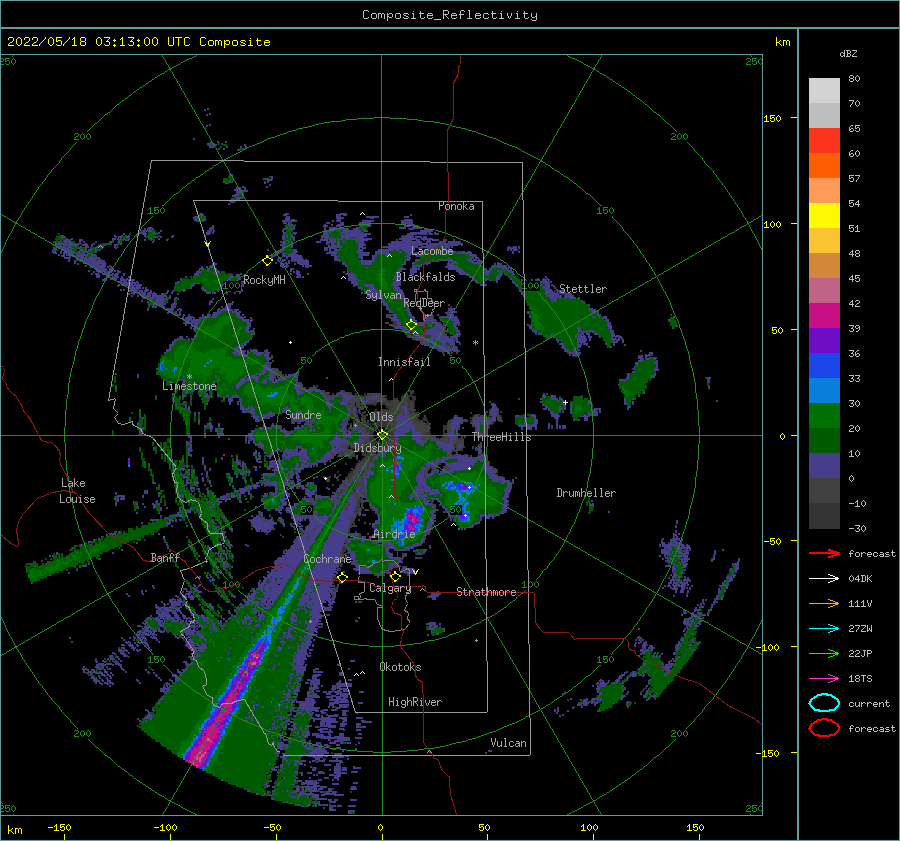Click the 'Vulcan' city label
This screenshot has height=841, width=900.
pyautogui.click(x=508, y=743)
